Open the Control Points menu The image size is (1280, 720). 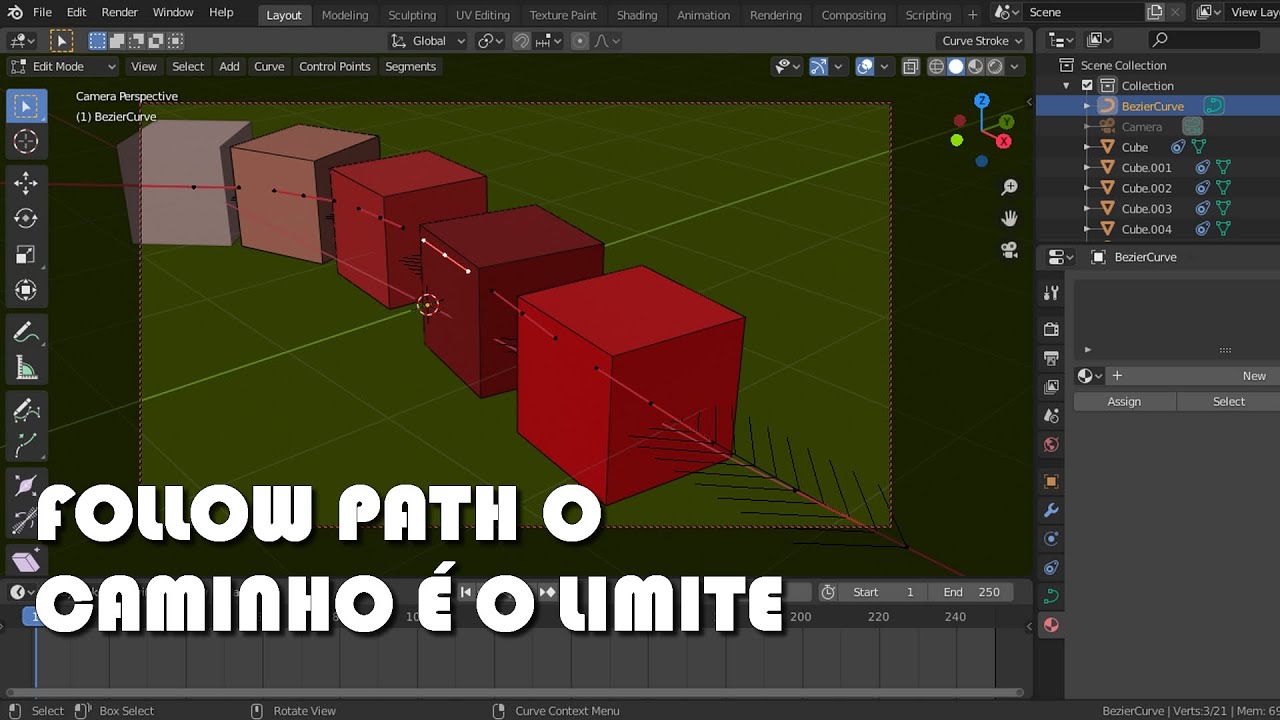pyautogui.click(x=334, y=67)
